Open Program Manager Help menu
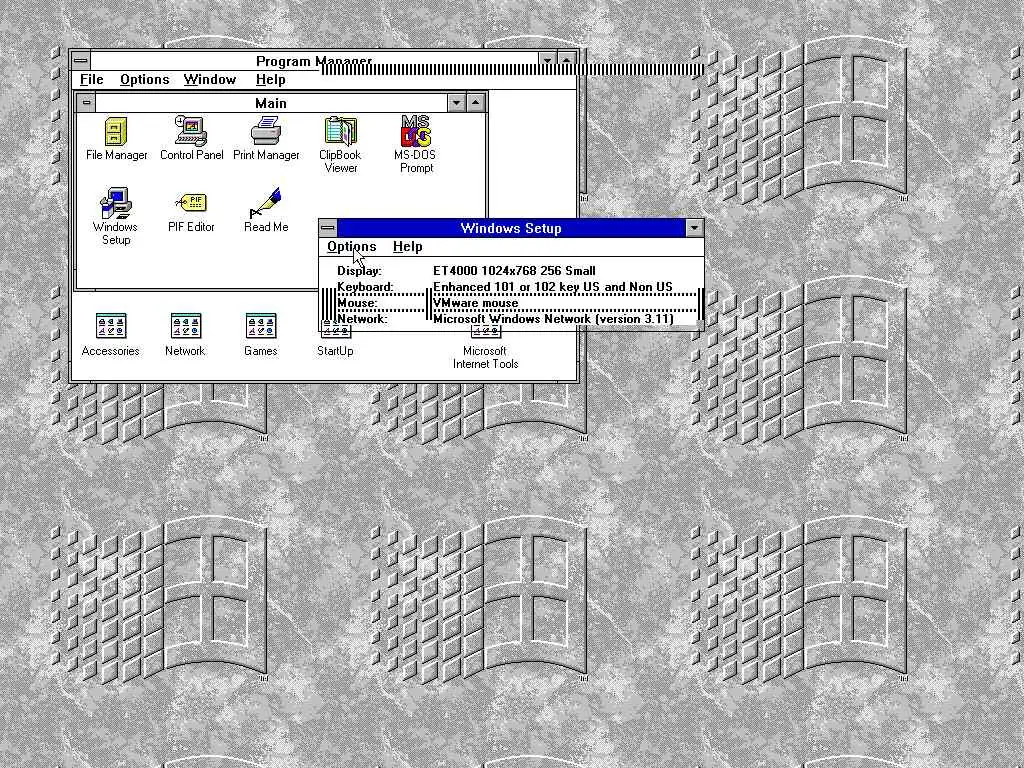The image size is (1024, 768). click(x=270, y=80)
